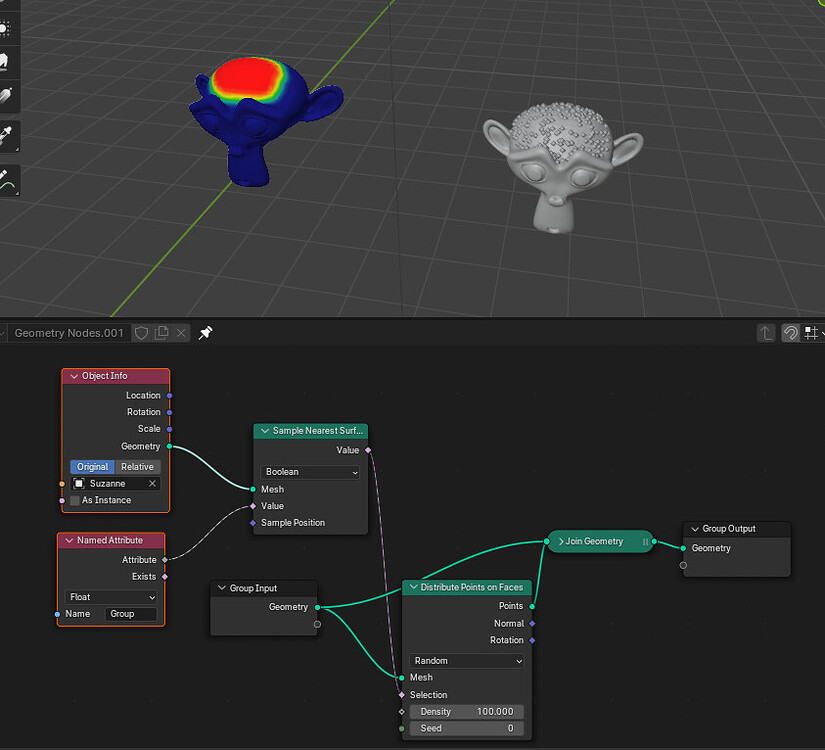The image size is (825, 750).
Task: Collapse the Named Attribute node
Action: point(69,541)
